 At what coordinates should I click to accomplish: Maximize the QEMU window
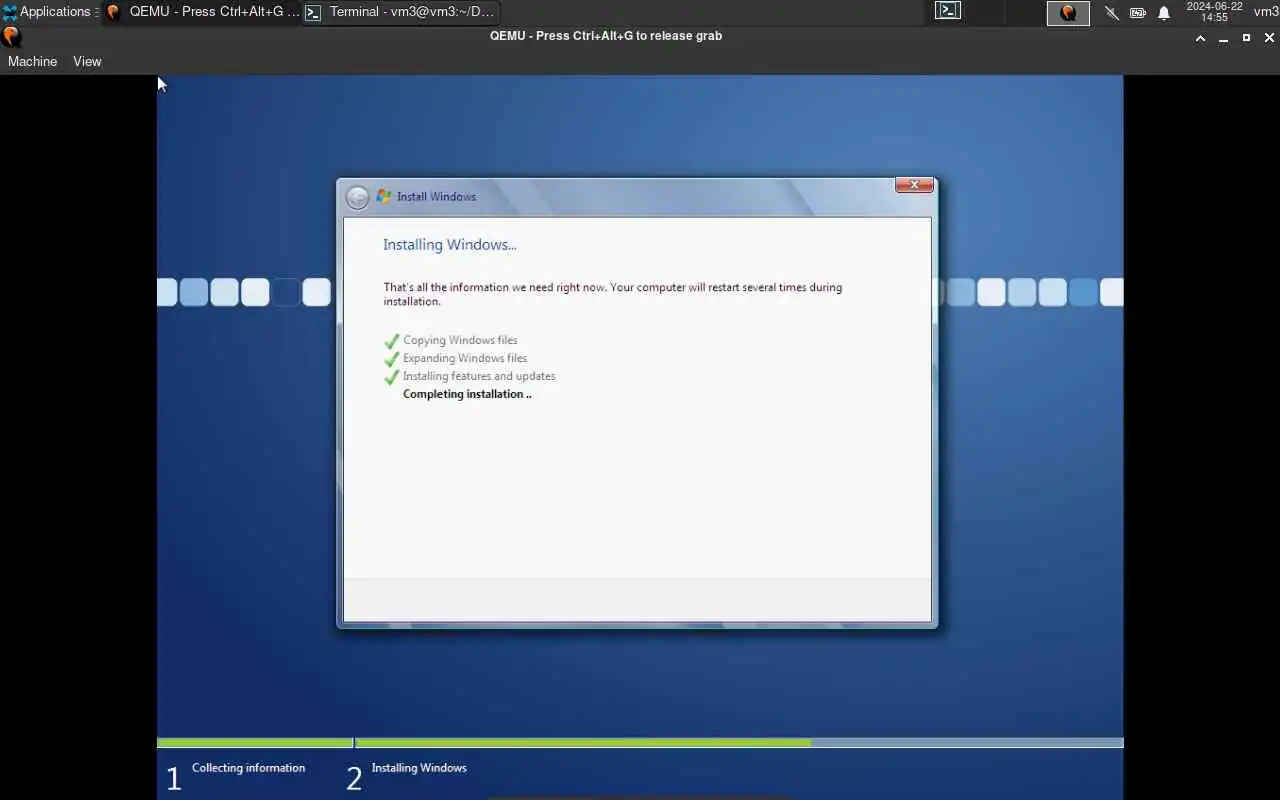pyautogui.click(x=1246, y=37)
